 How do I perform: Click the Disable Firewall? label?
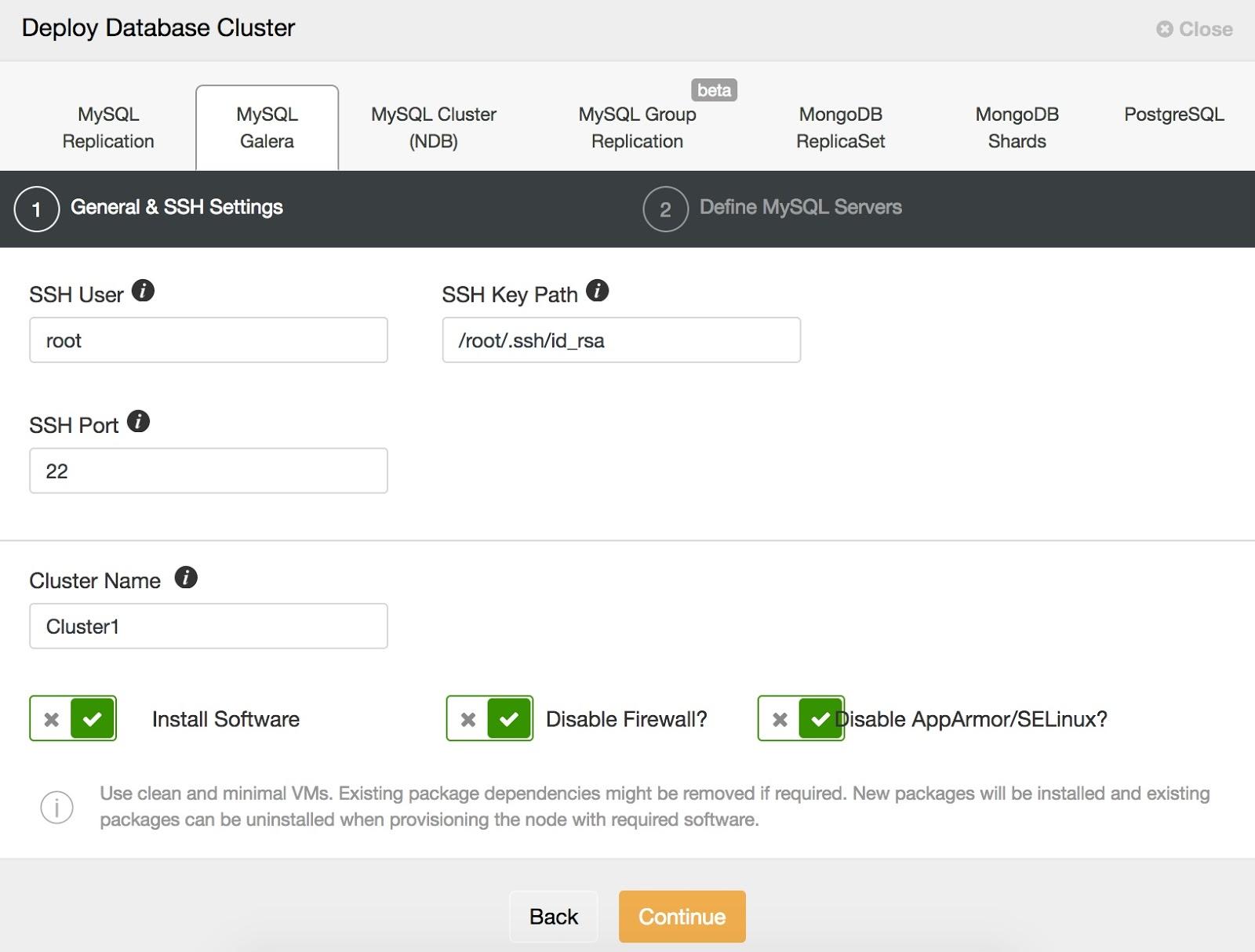pos(627,719)
